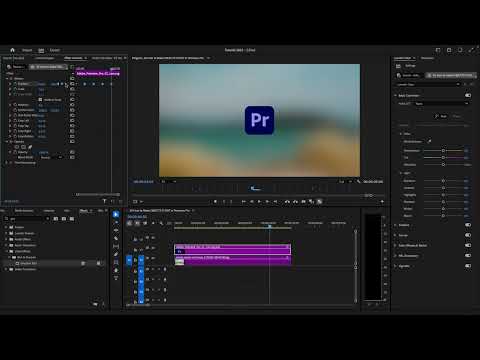Open Program monitor button editor plus
Viewport: 480px width, 360px height.
[x=382, y=202]
